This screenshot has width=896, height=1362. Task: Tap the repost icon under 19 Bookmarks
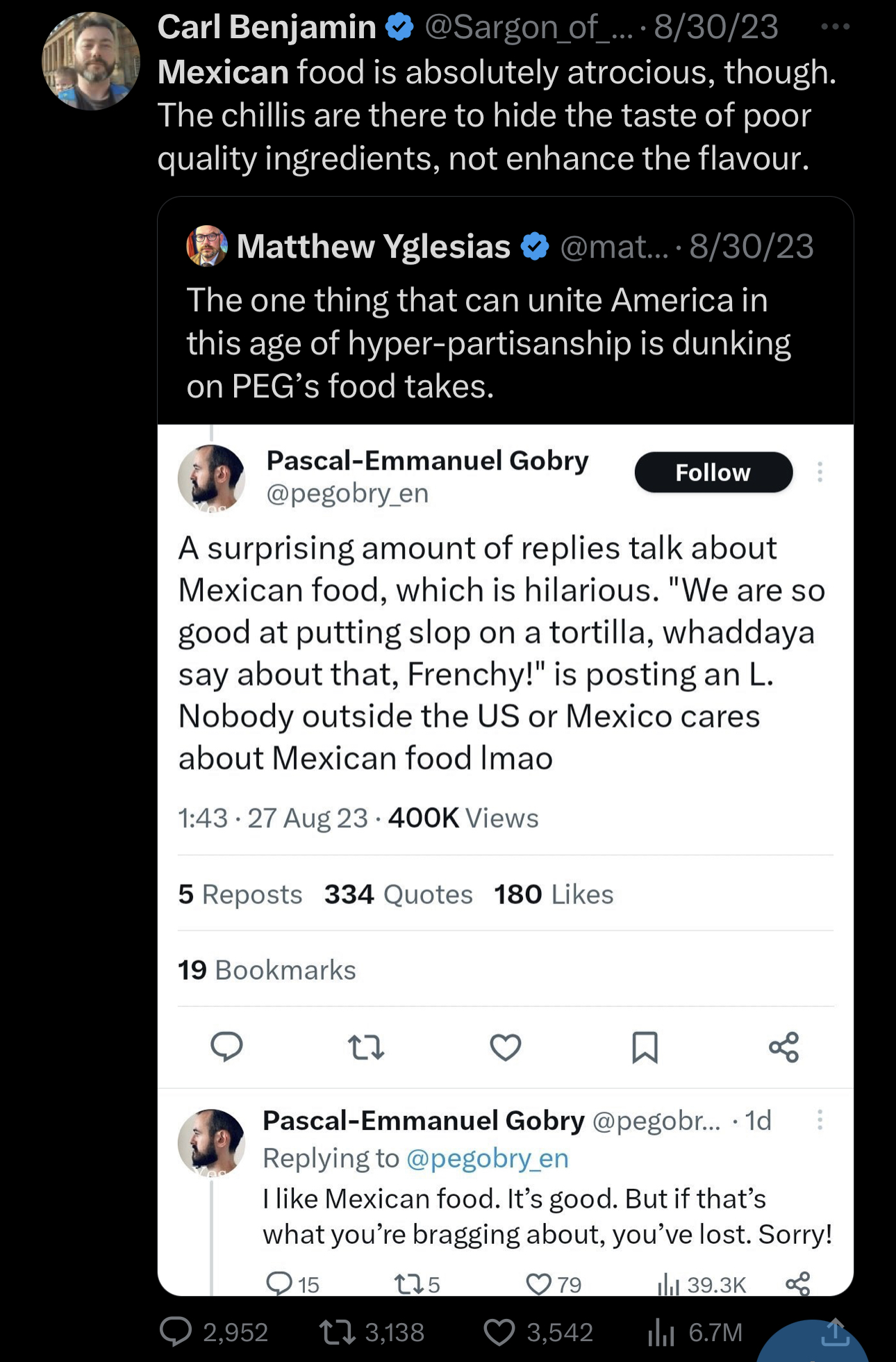pos(366,1047)
